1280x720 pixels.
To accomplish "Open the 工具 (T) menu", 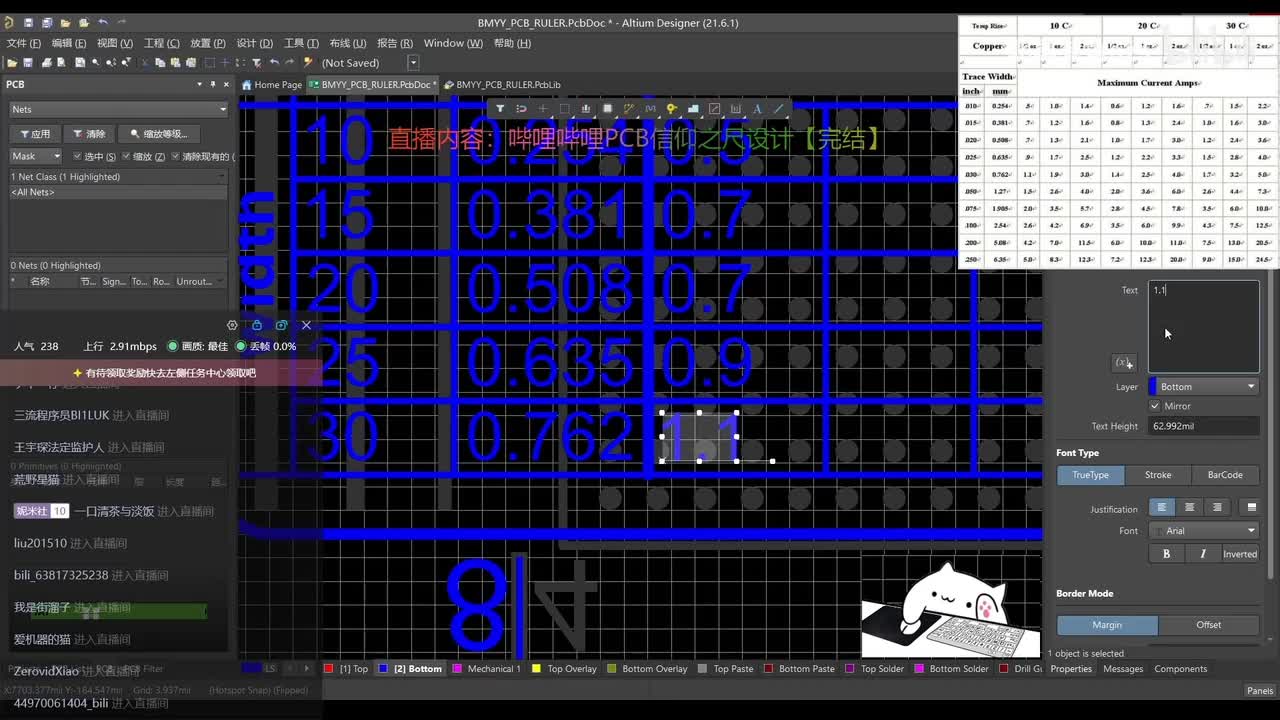I will [301, 43].
